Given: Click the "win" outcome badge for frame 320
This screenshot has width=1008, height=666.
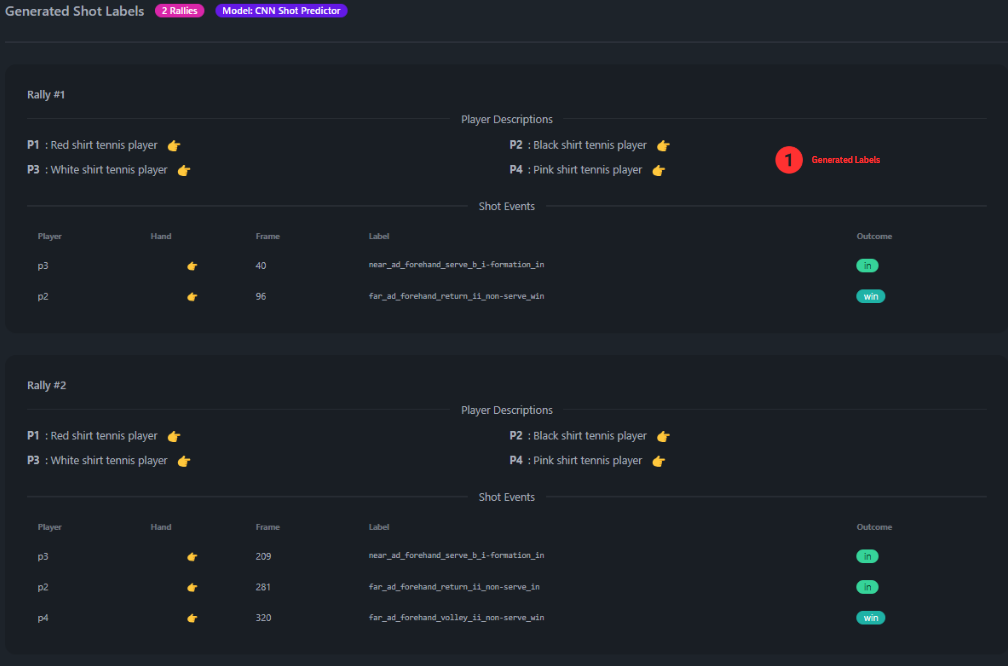Looking at the screenshot, I should click(x=870, y=618).
